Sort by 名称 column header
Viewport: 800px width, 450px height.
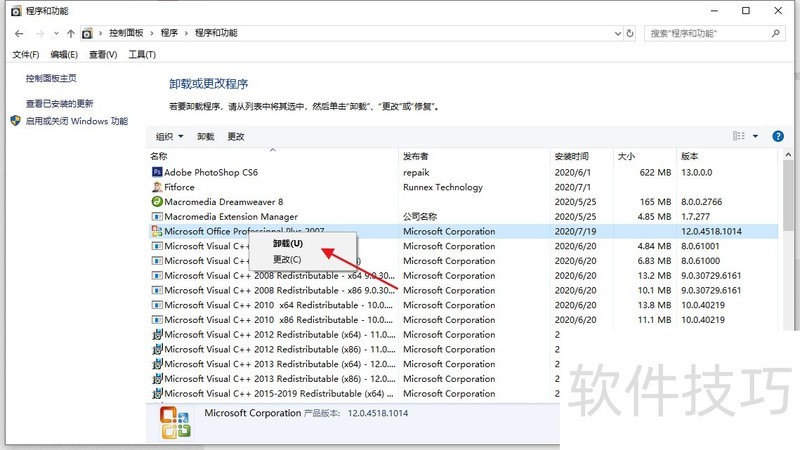159,156
